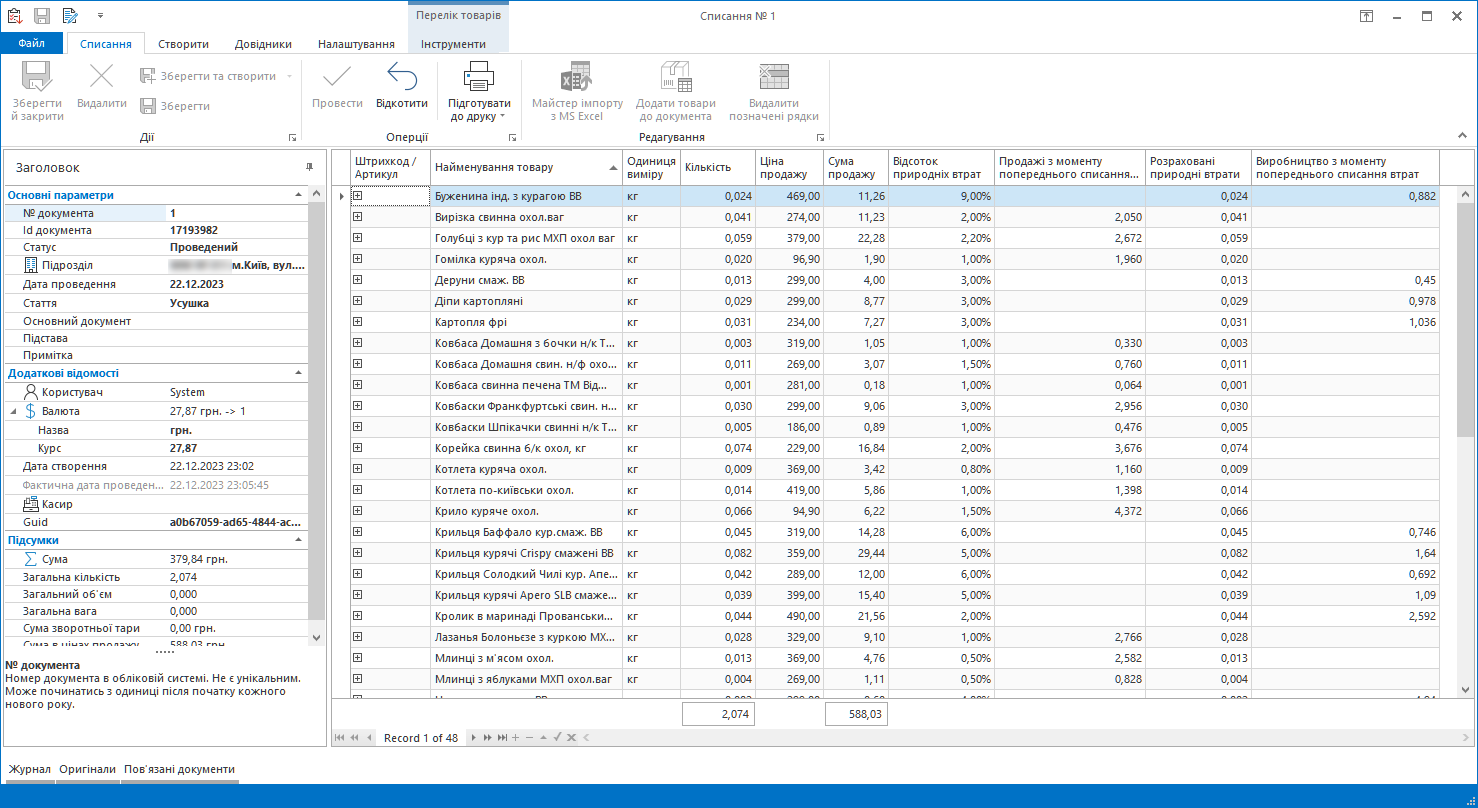Open the Файл menu
Image resolution: width=1478 pixels, height=808 pixels.
[x=31, y=44]
